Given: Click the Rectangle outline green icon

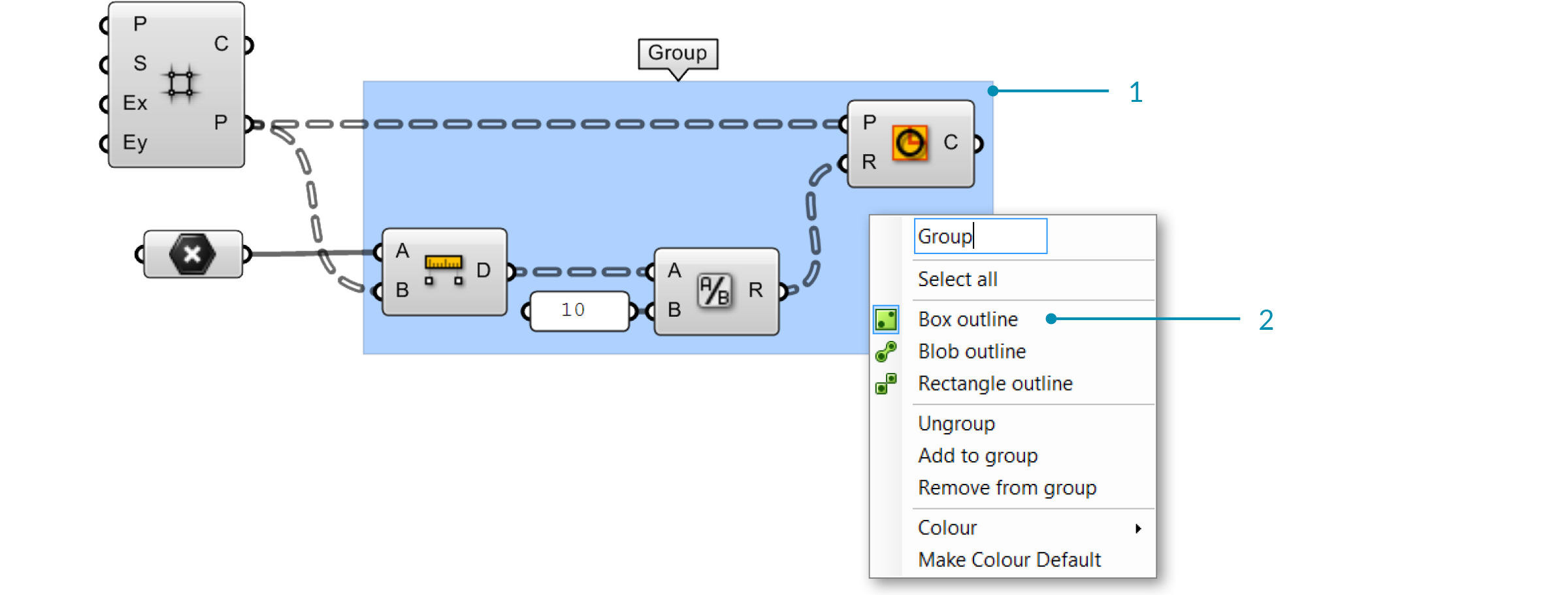Looking at the screenshot, I should pyautogui.click(x=886, y=383).
